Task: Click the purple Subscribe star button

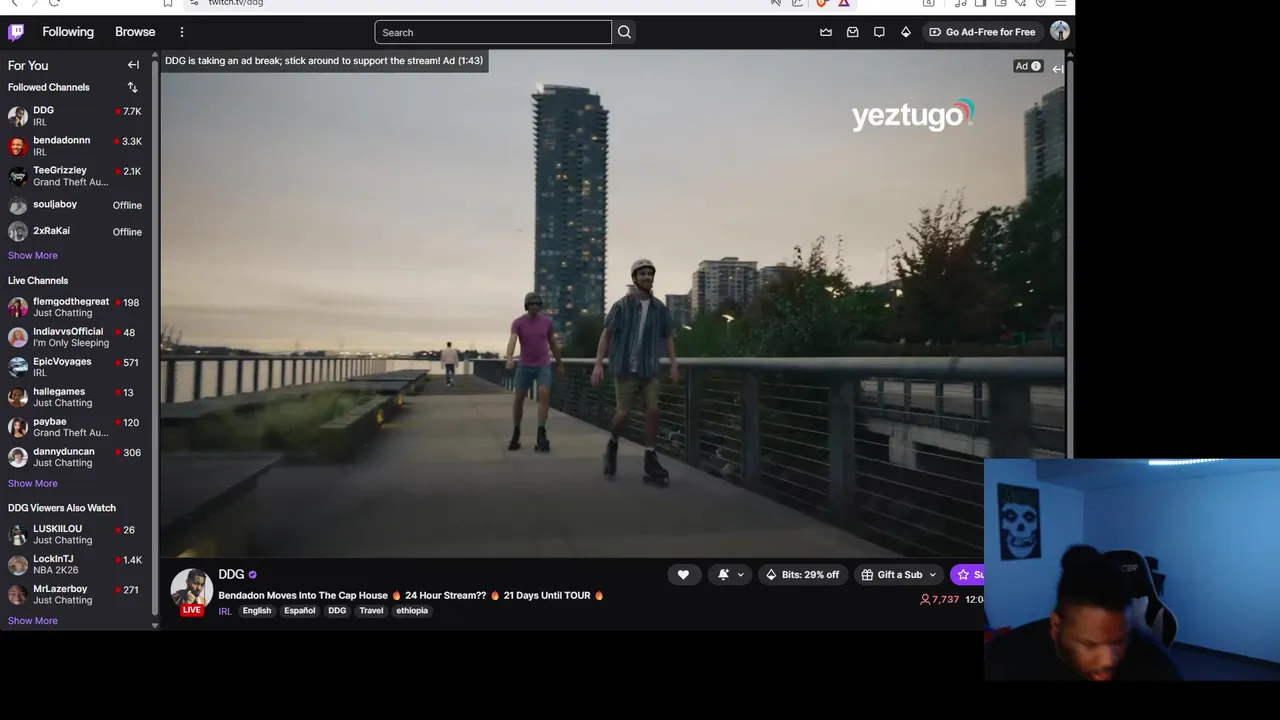Action: click(968, 574)
